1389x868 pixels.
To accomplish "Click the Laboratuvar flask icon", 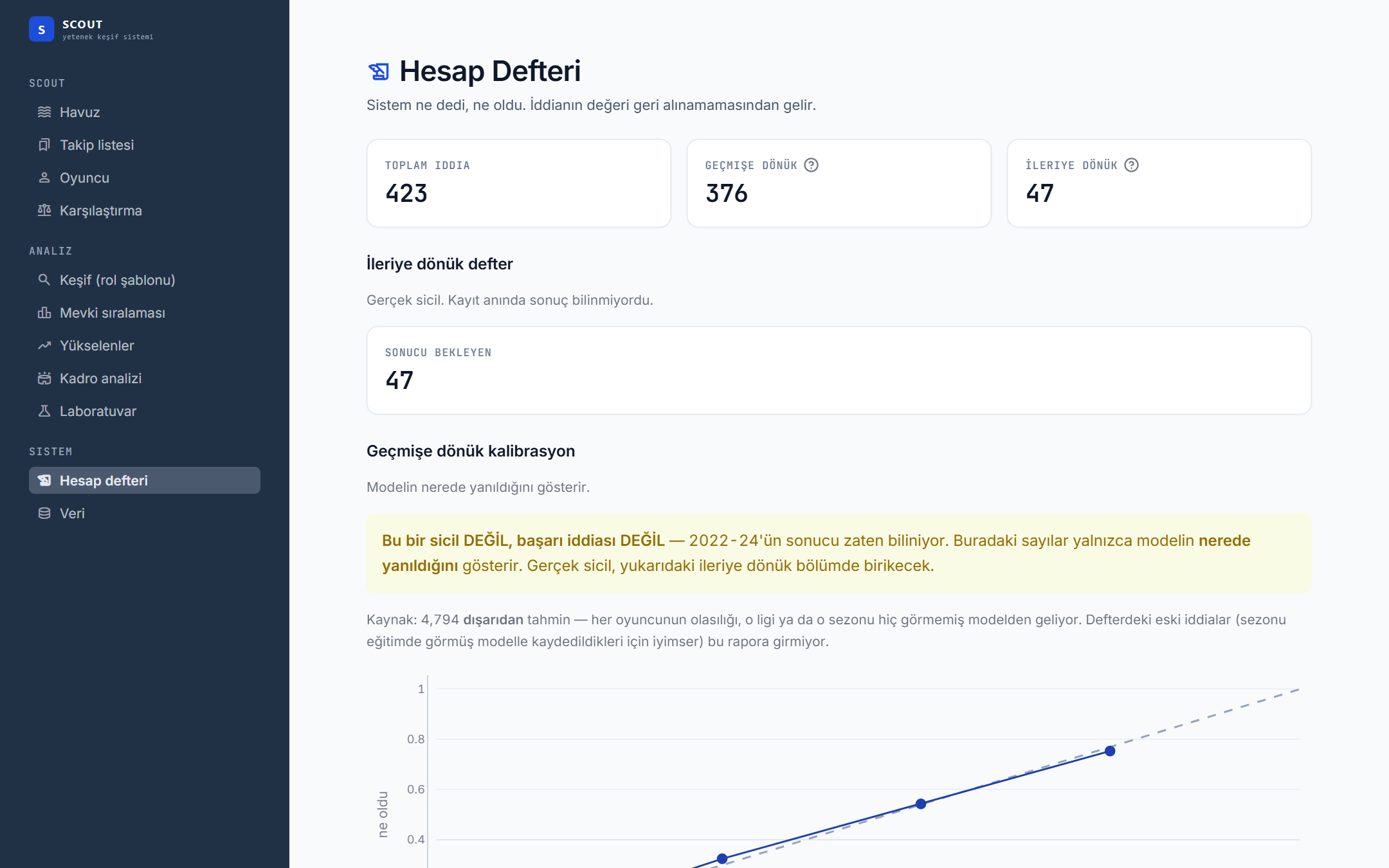I will [44, 411].
